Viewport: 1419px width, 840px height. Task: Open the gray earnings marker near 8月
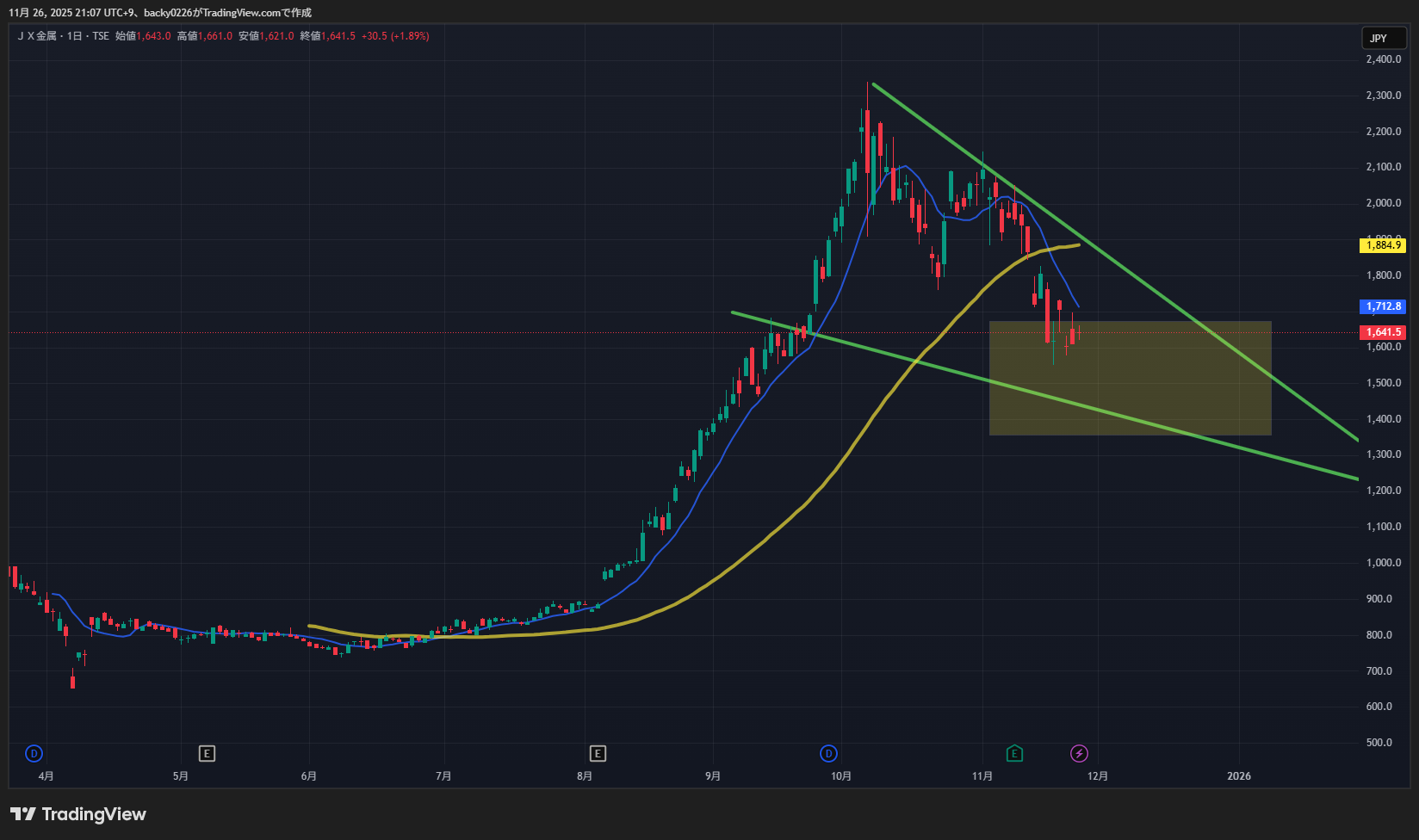point(598,754)
